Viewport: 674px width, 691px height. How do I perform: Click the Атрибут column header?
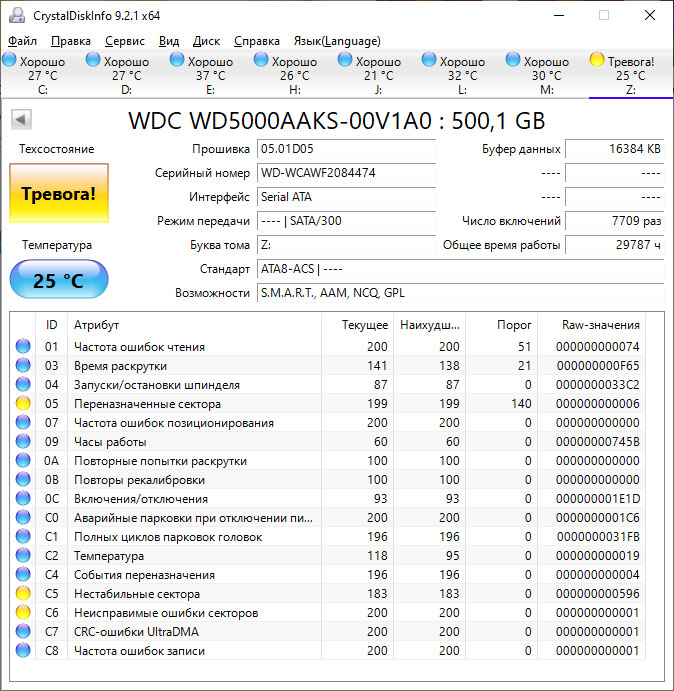(194, 325)
